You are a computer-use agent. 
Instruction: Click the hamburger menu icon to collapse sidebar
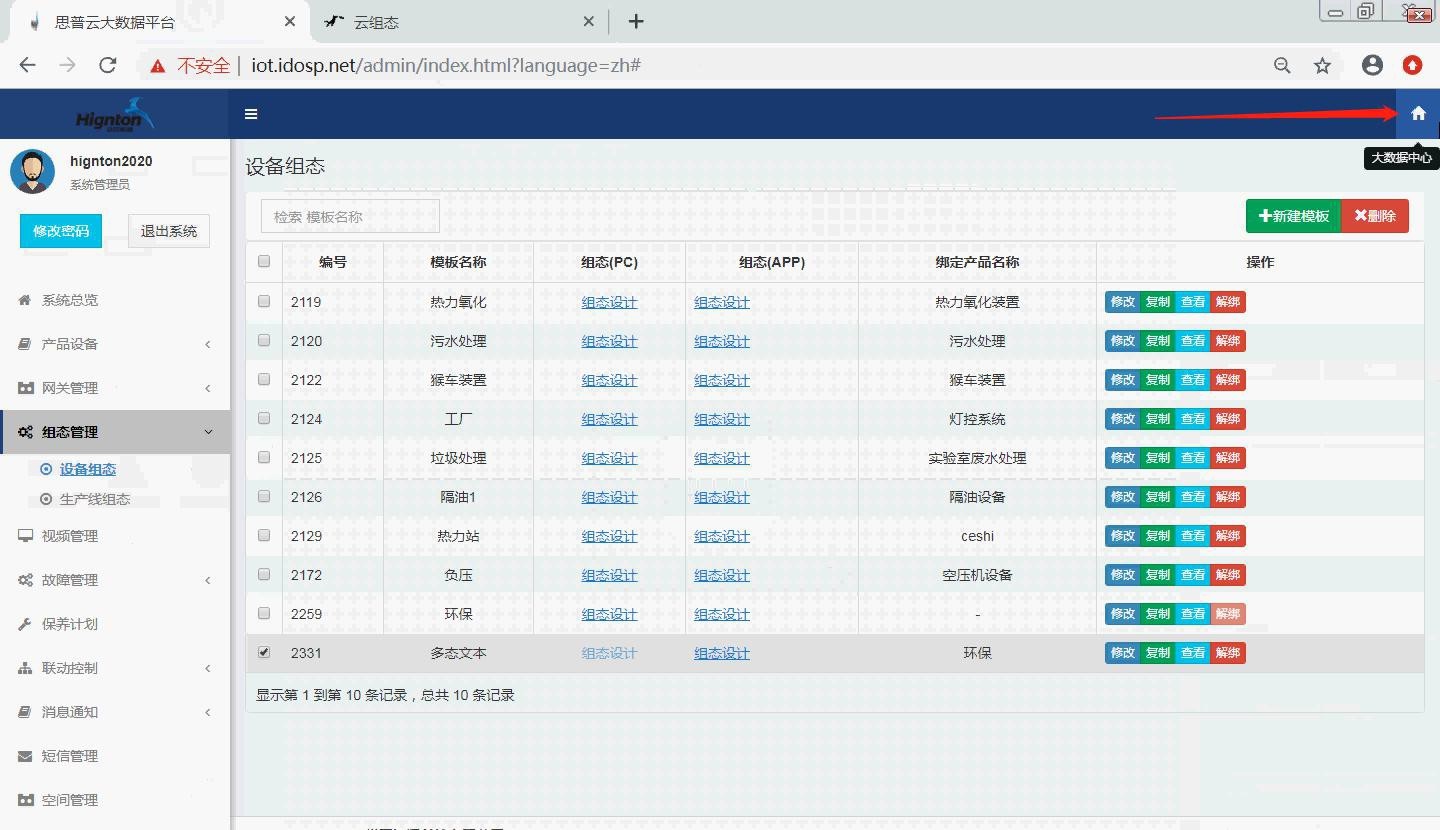click(250, 113)
